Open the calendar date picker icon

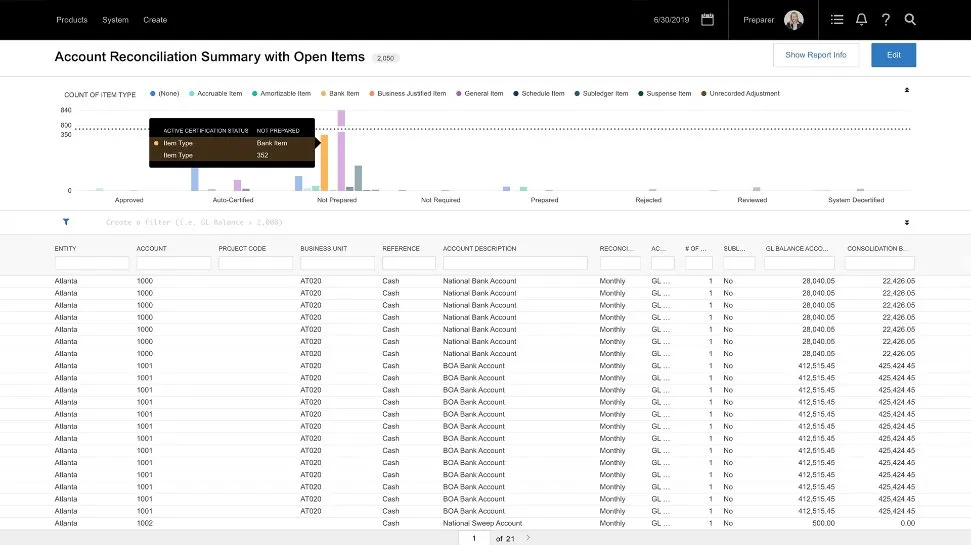tap(707, 19)
